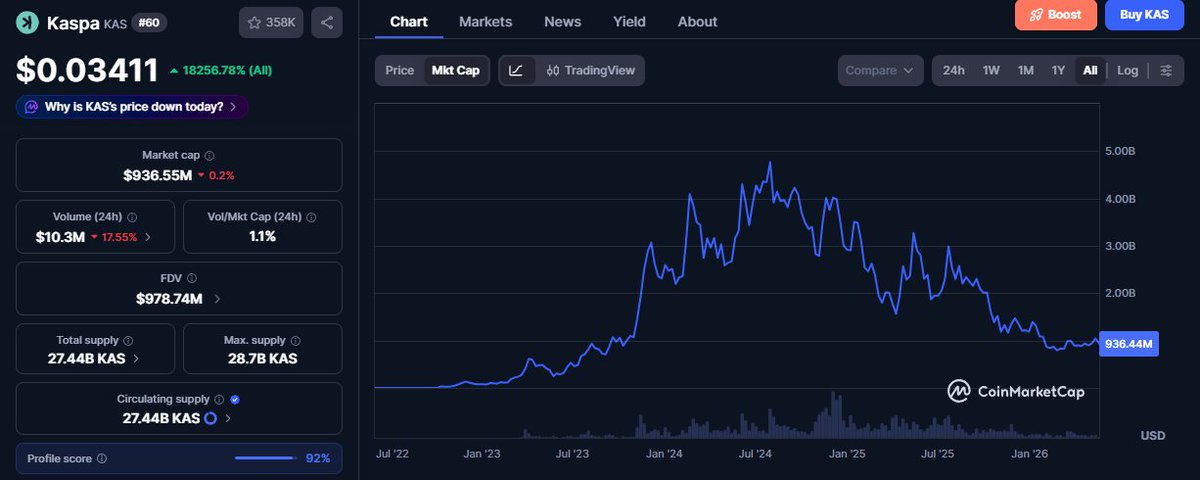This screenshot has height=480, width=1200.
Task: Switch to the News tab
Action: (563, 21)
